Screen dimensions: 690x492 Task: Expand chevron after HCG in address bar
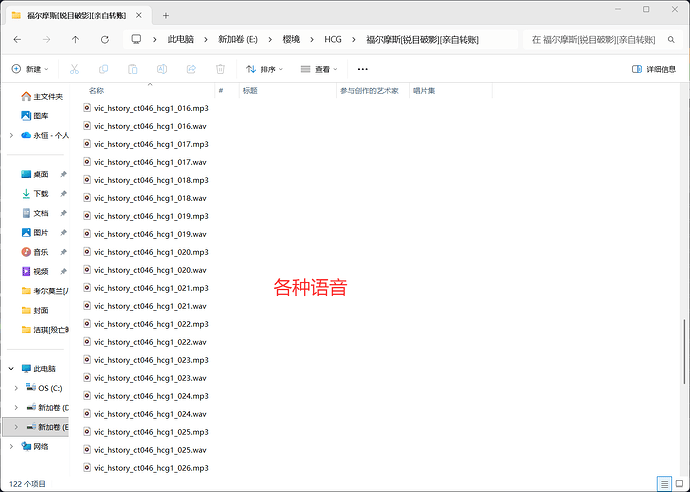[x=354, y=40]
